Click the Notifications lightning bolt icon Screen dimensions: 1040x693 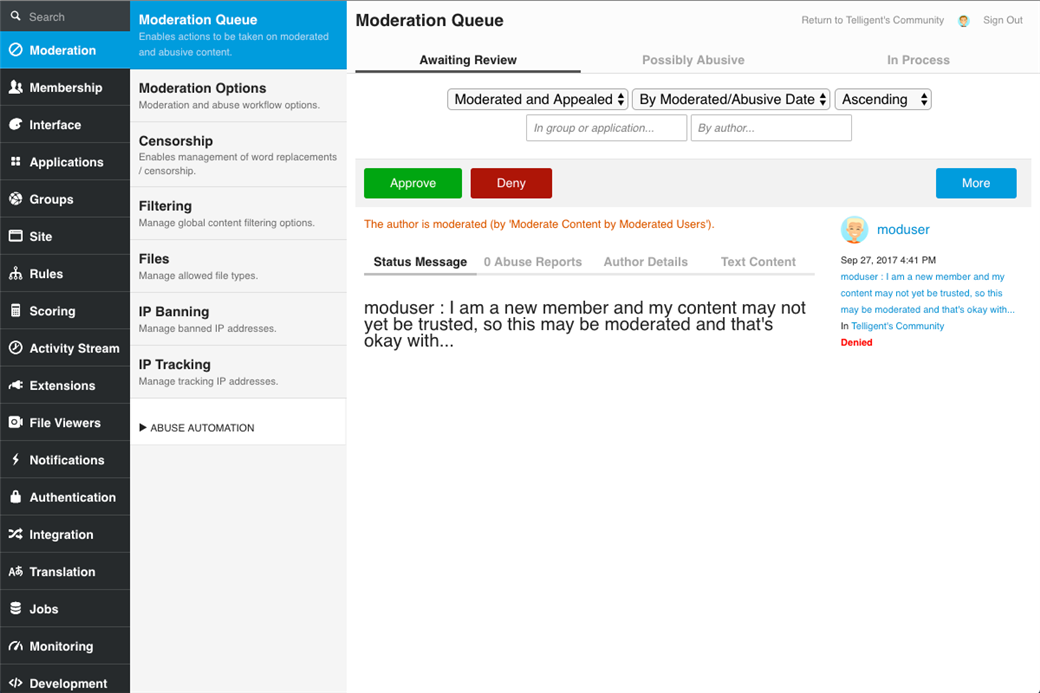click(x=15, y=460)
